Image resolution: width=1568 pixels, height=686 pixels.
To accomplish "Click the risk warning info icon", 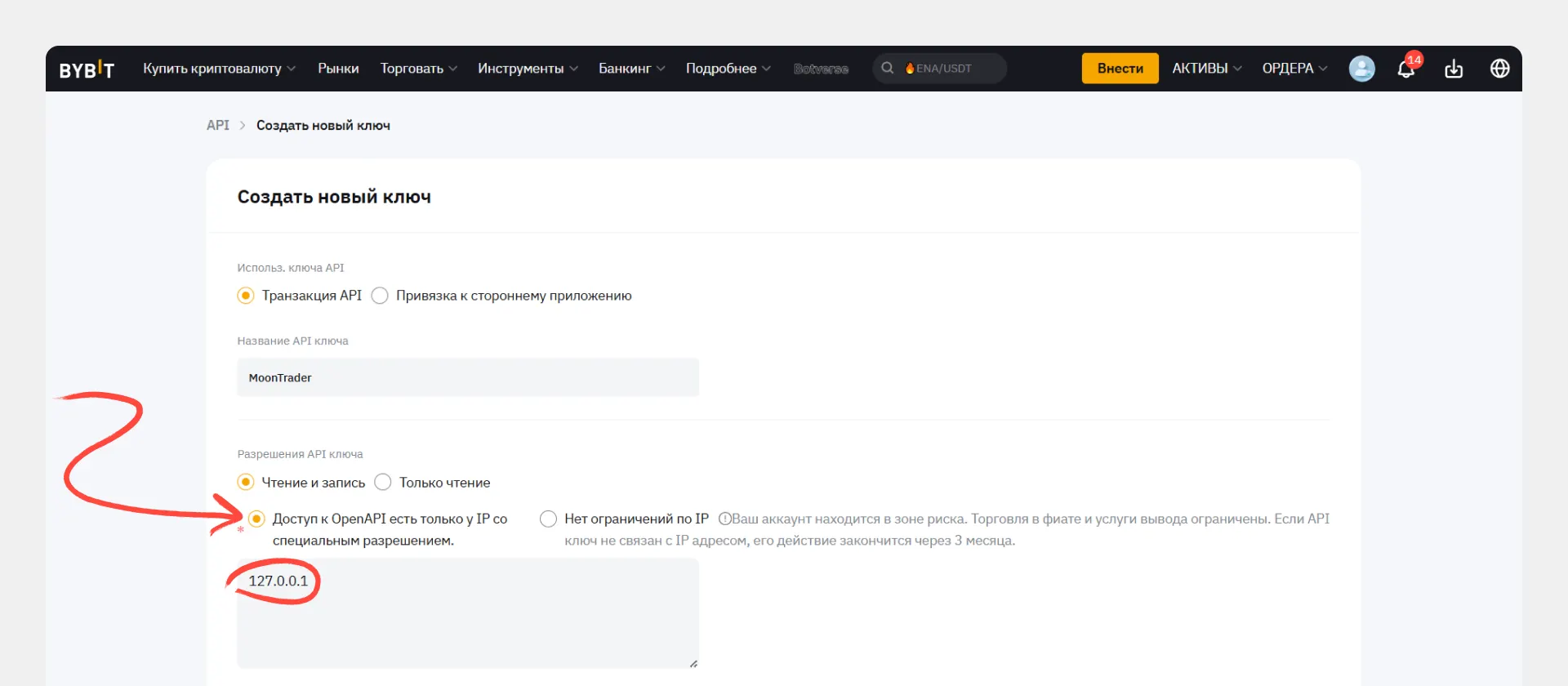I will click(x=724, y=519).
